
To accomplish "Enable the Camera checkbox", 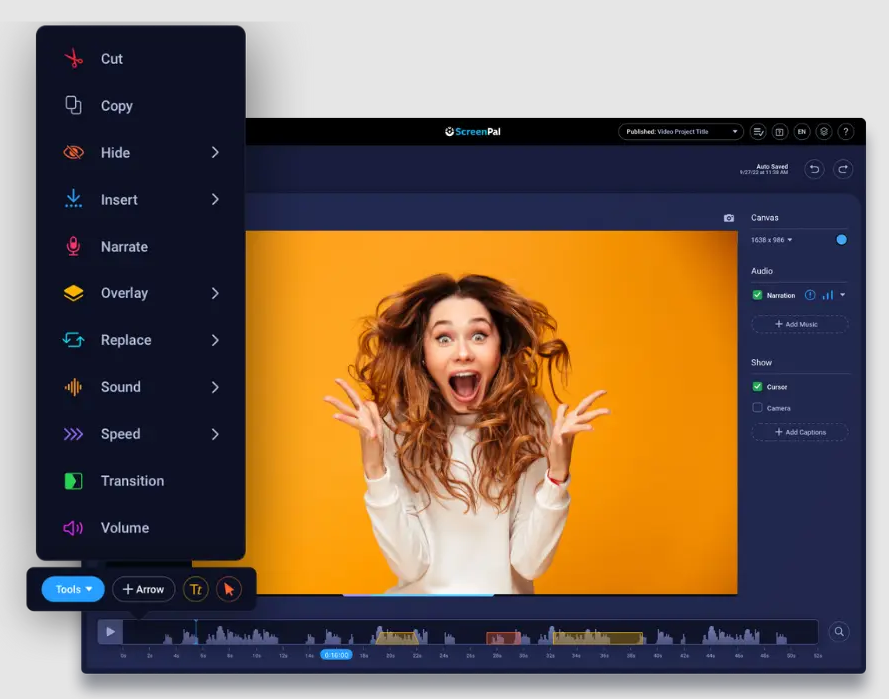I will [x=757, y=408].
